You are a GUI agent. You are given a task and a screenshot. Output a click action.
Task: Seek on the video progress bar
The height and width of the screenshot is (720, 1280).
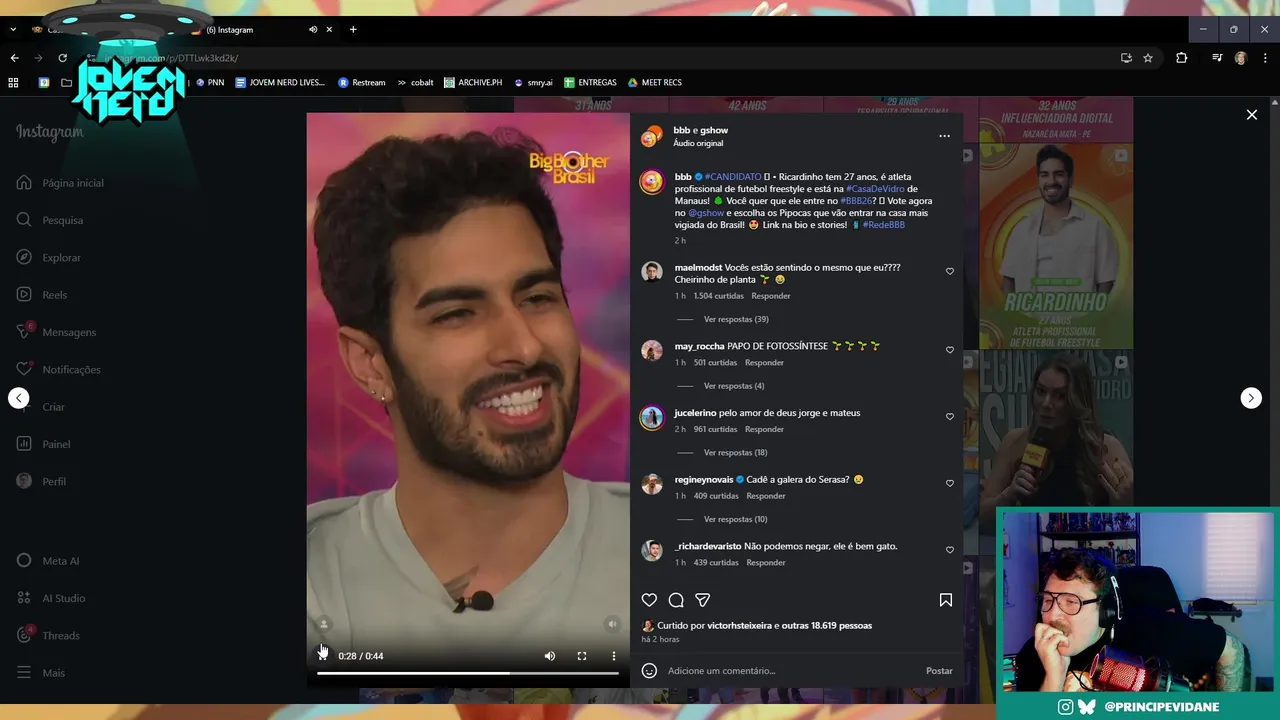point(468,673)
